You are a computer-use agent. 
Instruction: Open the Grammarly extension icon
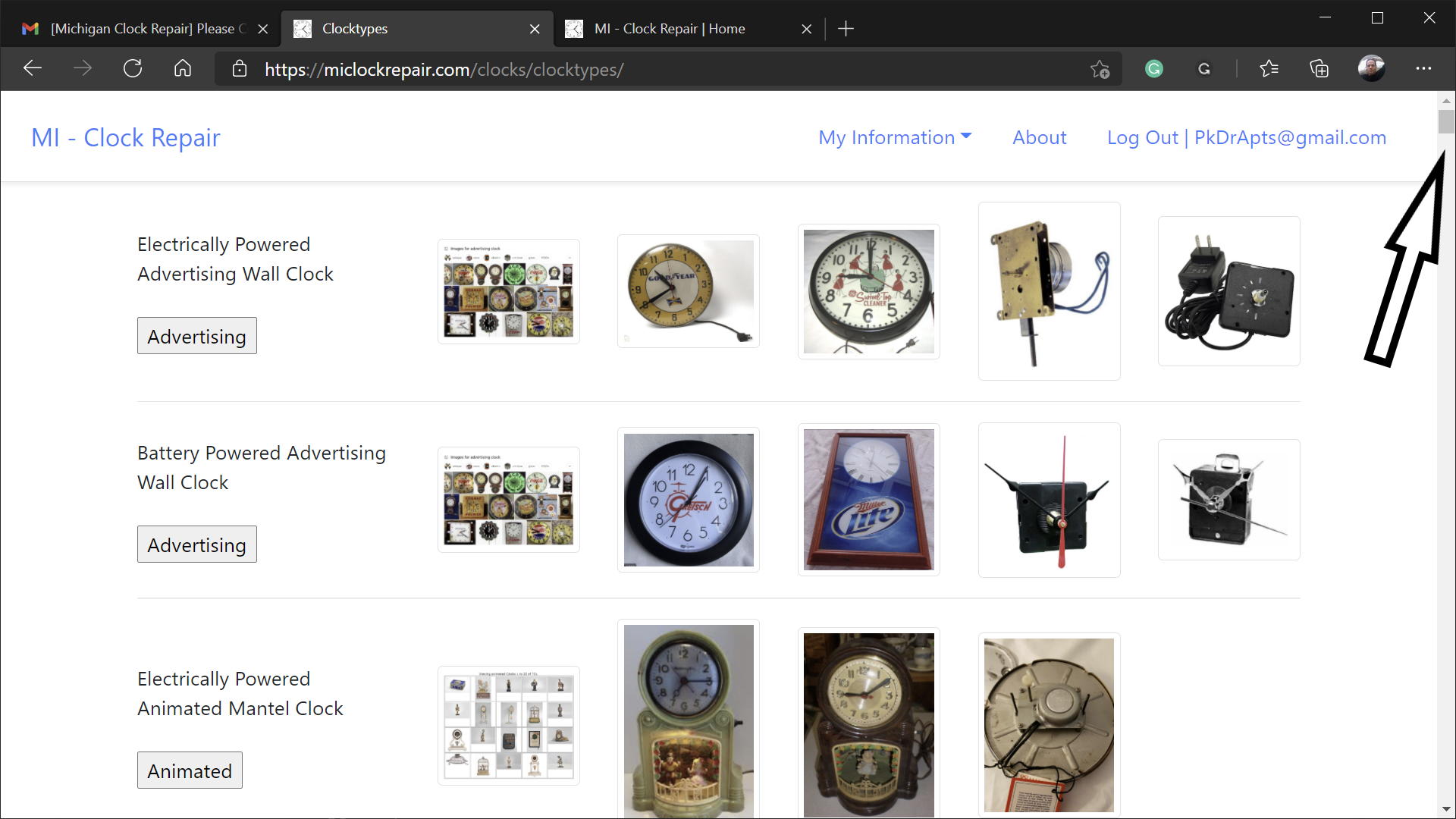coord(1153,69)
